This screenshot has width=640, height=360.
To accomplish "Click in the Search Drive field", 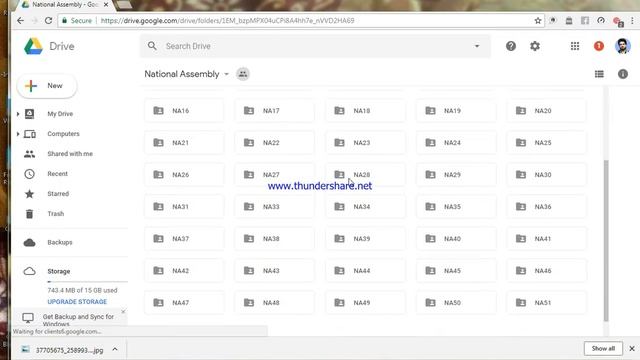I will (x=315, y=46).
